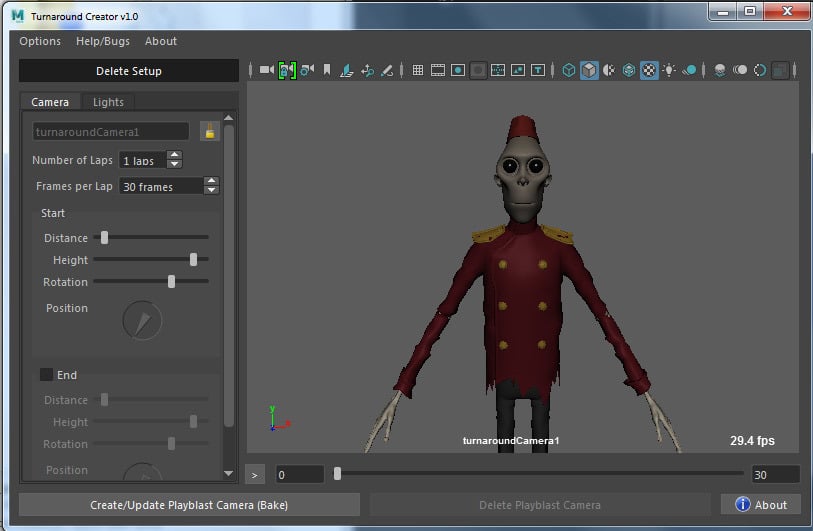The width and height of the screenshot is (813, 531).
Task: Toggle the Grid display icon
Action: [x=418, y=70]
